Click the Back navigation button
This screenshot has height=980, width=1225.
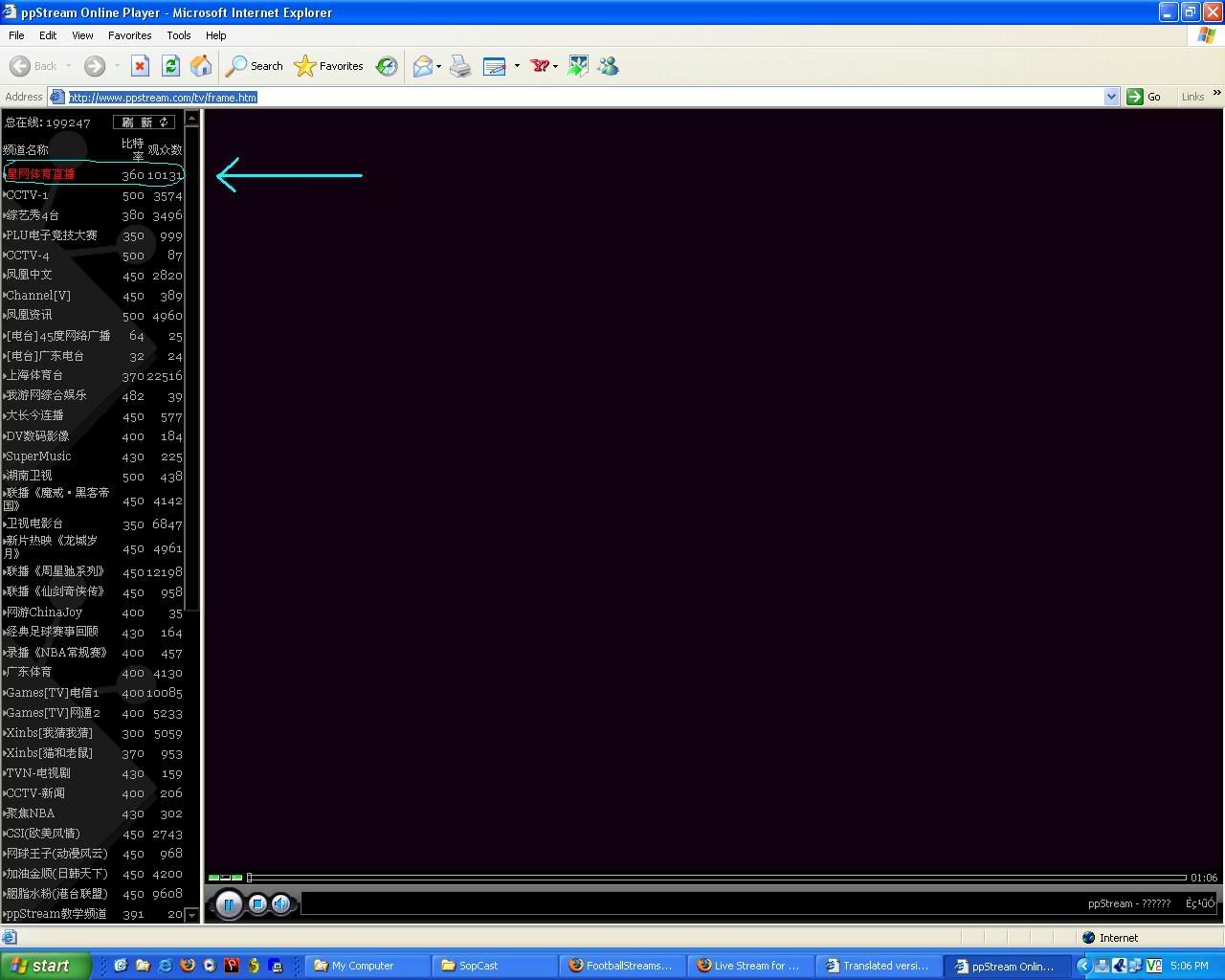coord(33,66)
